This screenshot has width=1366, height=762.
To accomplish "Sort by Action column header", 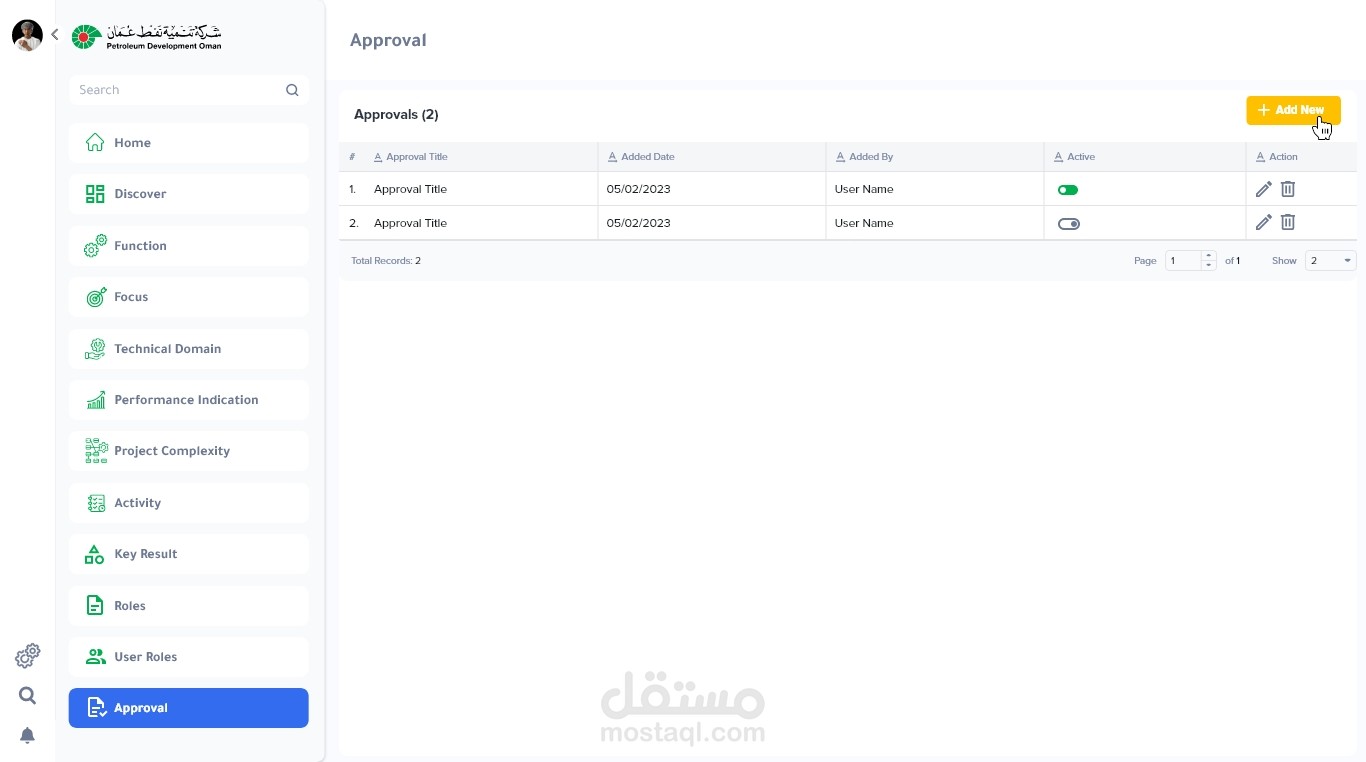I will click(1277, 157).
